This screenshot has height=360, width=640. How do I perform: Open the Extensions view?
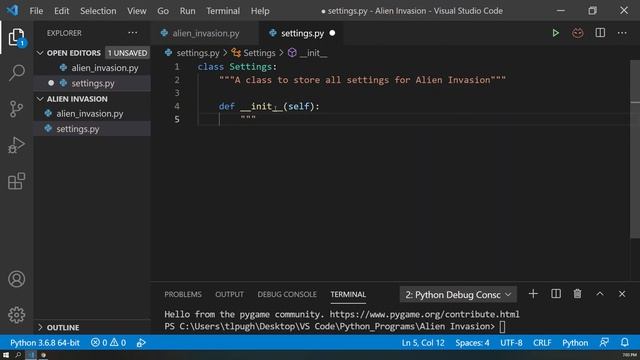point(16,181)
